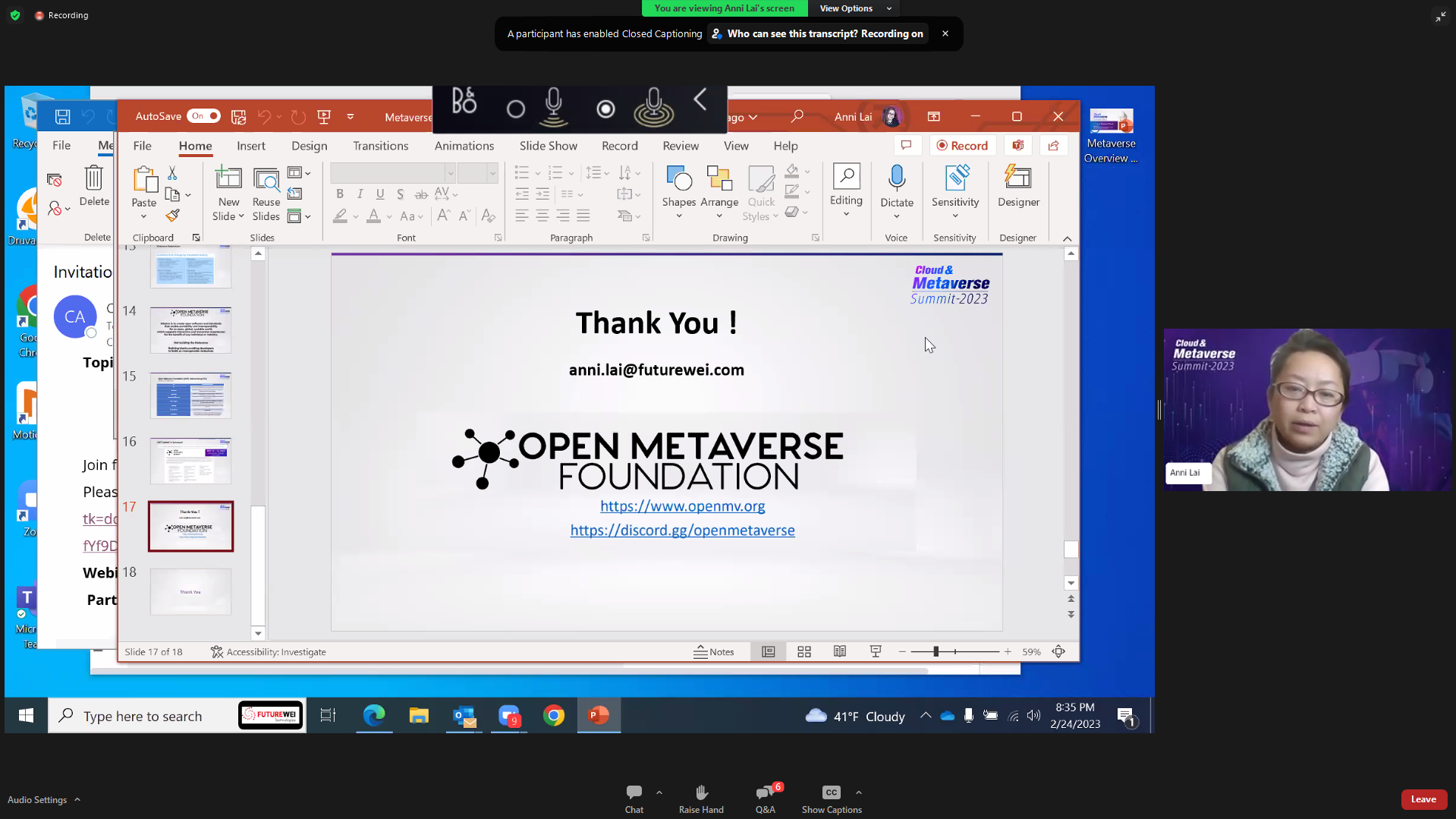Open Customize Quick Access Toolbar dropdown
1456x819 pixels.
tap(351, 116)
